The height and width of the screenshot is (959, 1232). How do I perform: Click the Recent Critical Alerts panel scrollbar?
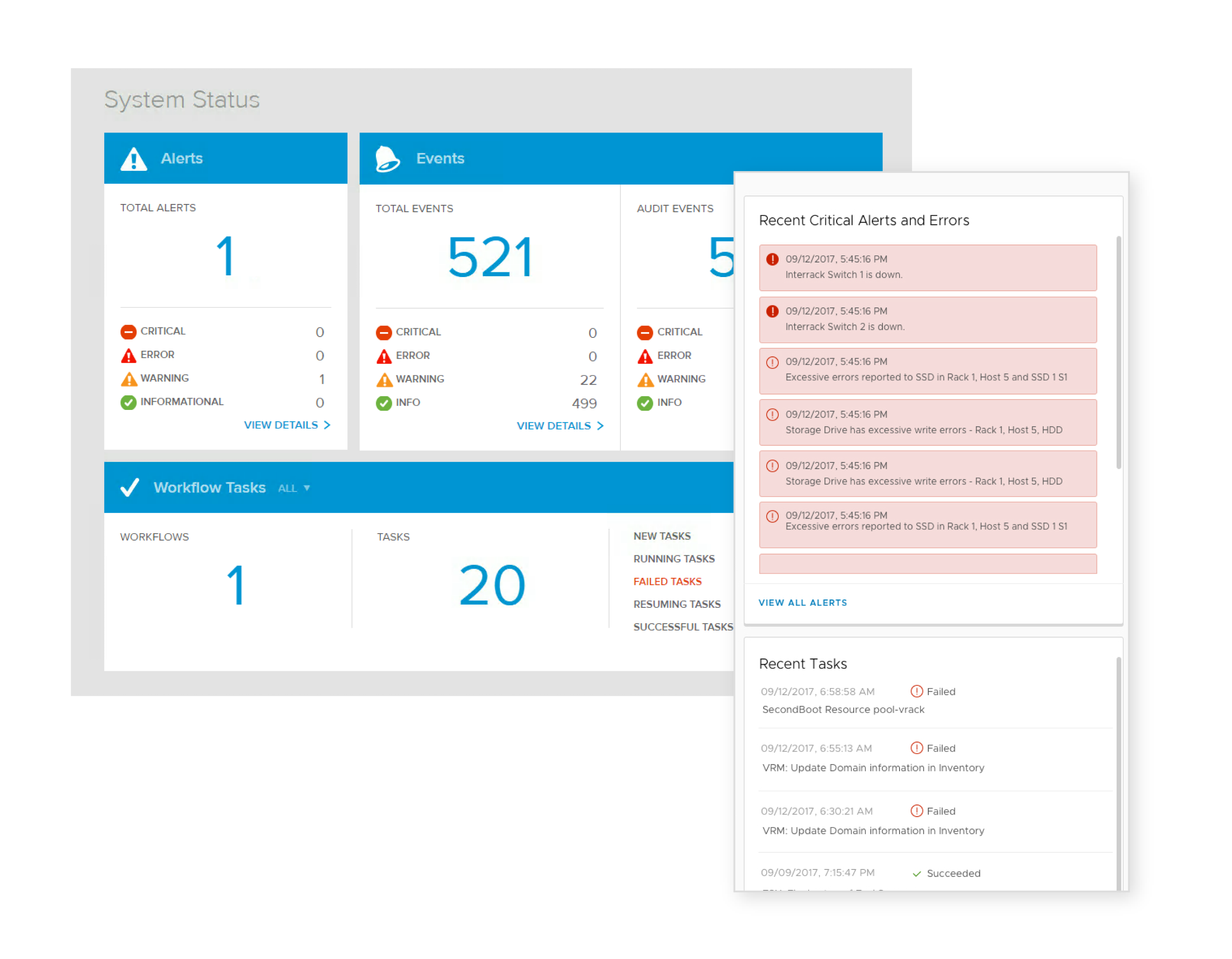(x=1118, y=352)
